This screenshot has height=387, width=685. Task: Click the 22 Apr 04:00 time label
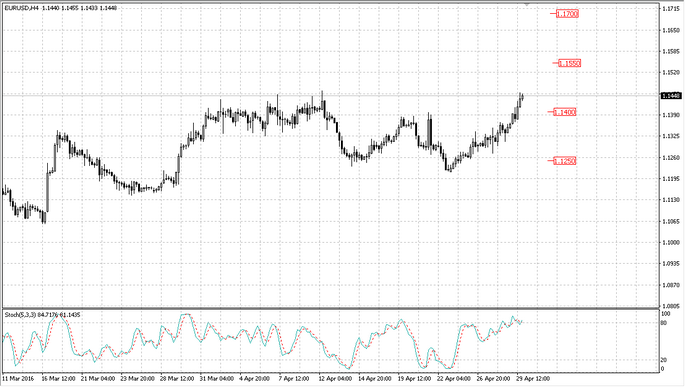click(454, 379)
